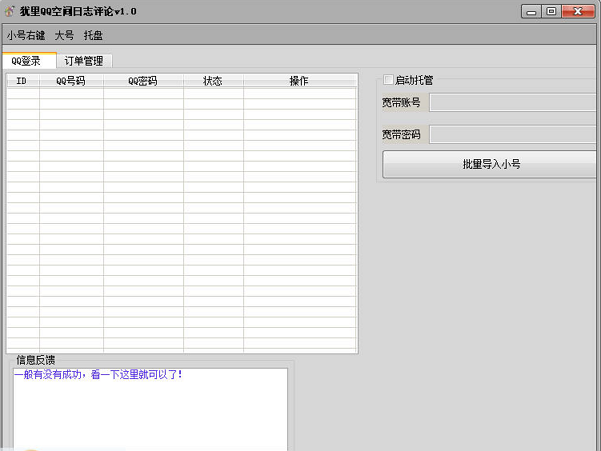Viewport: 601px width, 451px height.
Task: Click the 操作 column header
Action: click(x=300, y=81)
